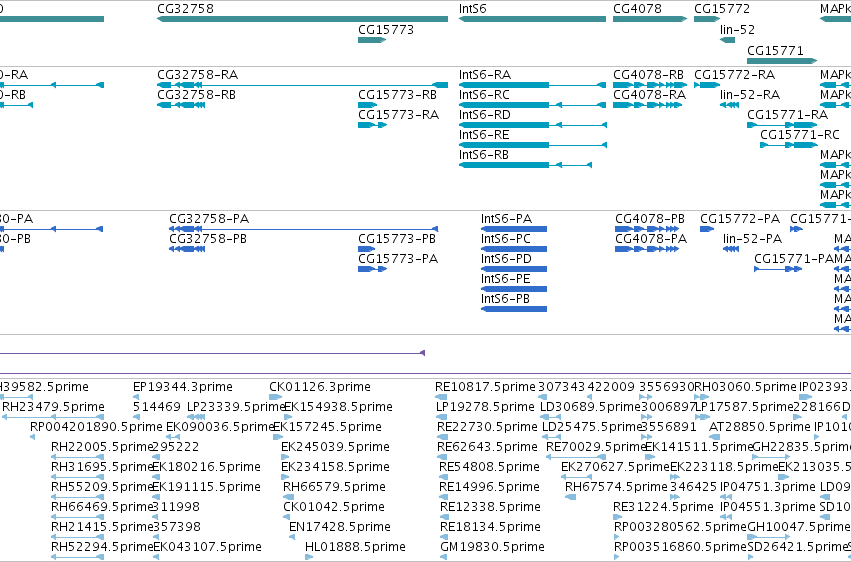Open transcript lin-52-RA
This screenshot has height=562, width=851.
tap(750, 95)
